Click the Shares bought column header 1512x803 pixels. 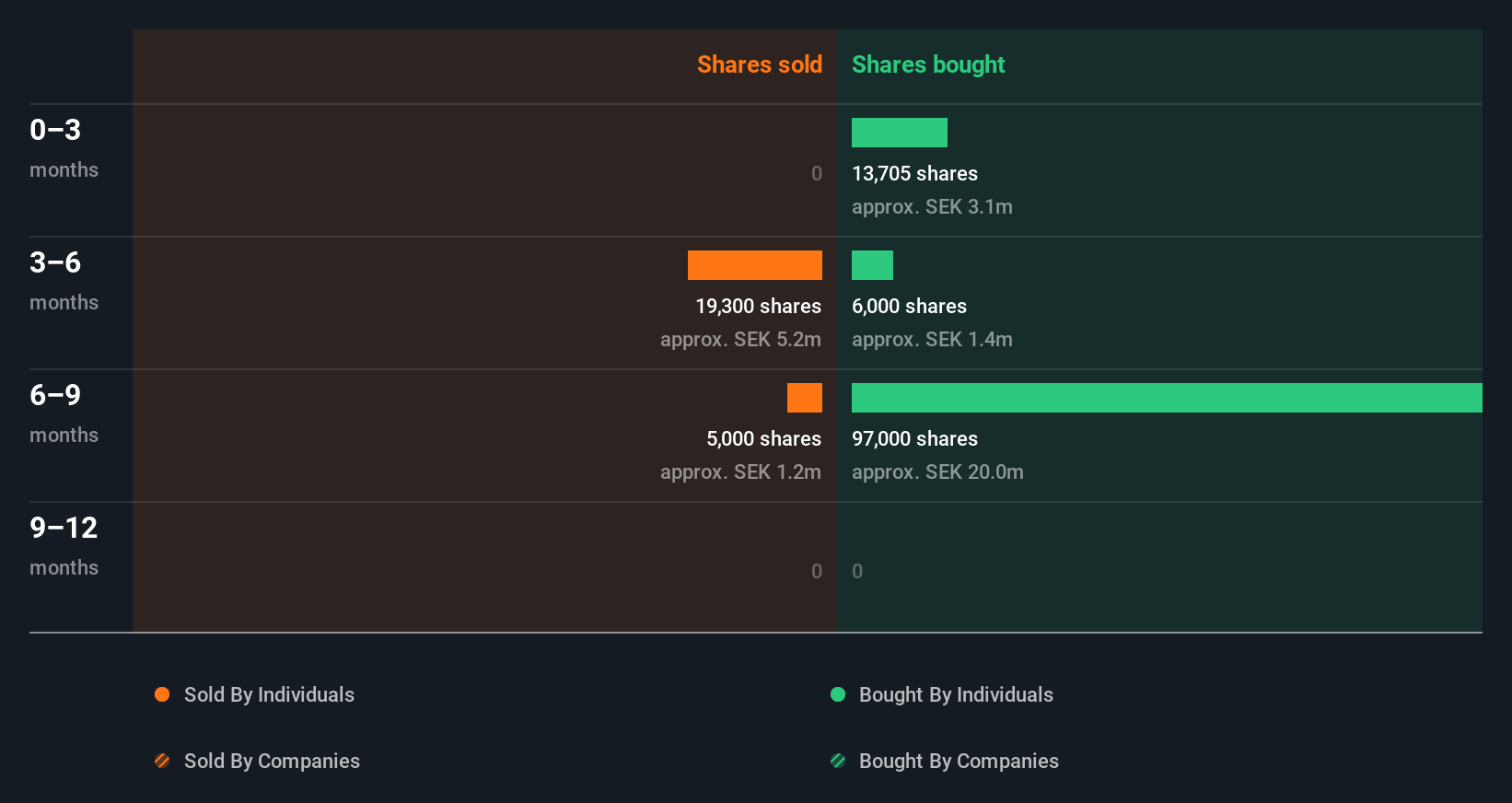coord(928,64)
